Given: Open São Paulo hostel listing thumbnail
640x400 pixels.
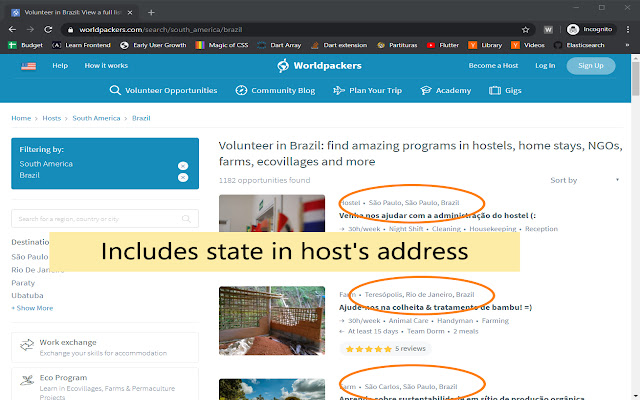Looking at the screenshot, I should click(272, 213).
